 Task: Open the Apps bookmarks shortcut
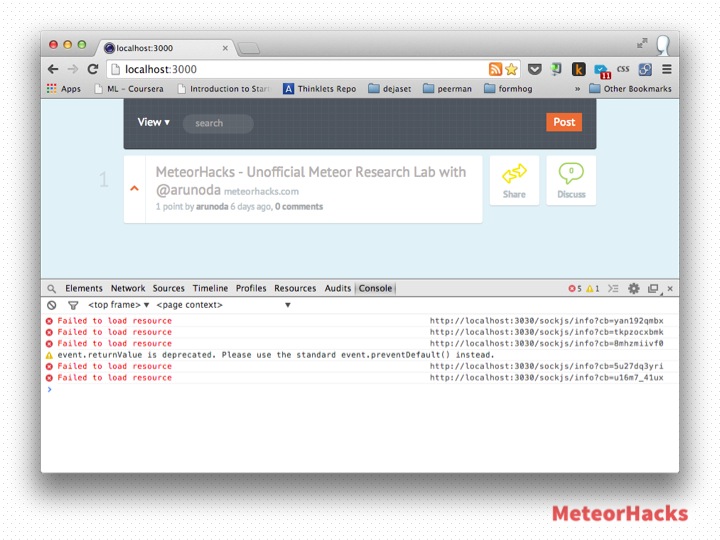pos(64,89)
